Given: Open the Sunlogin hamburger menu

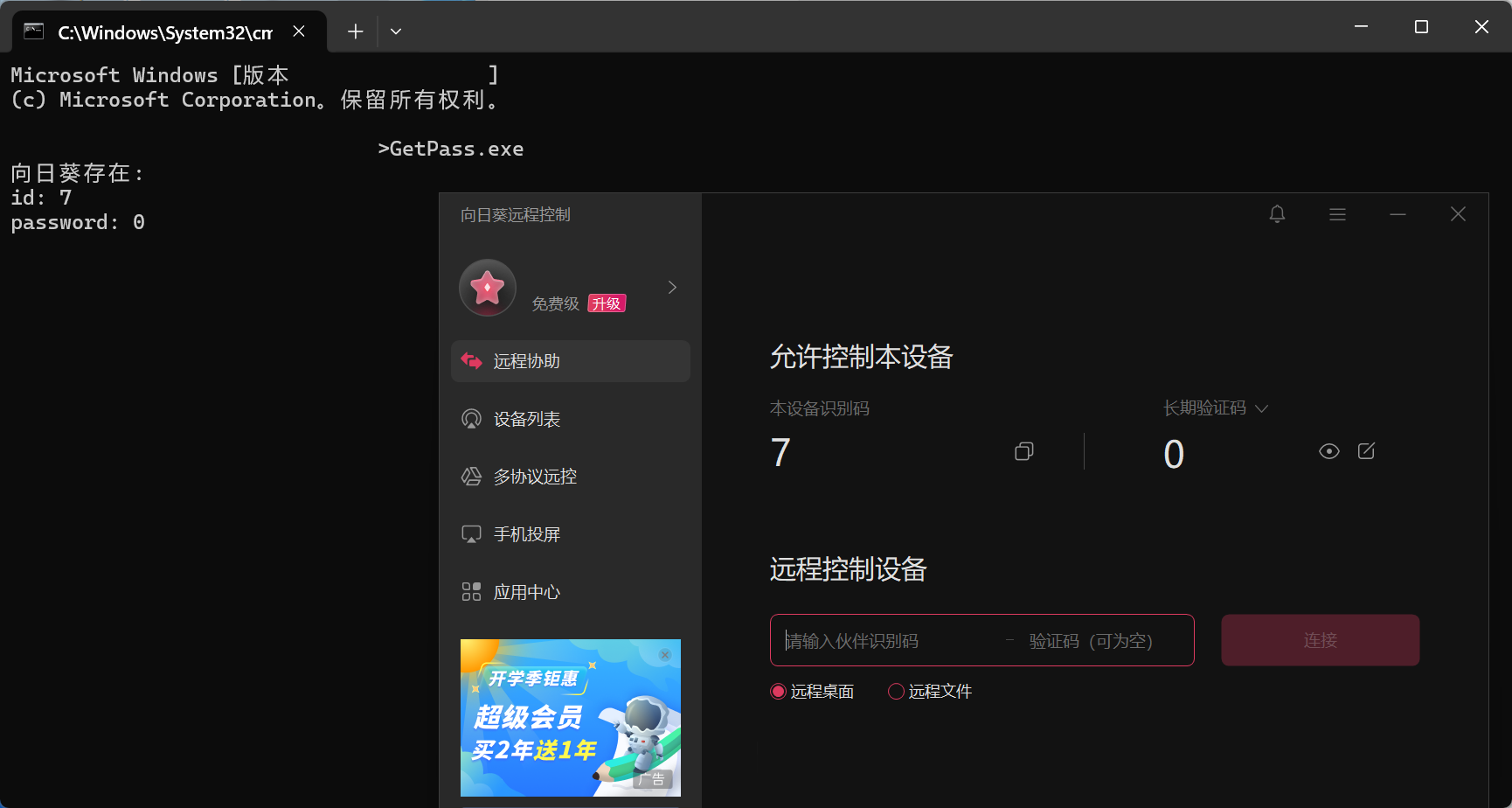Looking at the screenshot, I should pyautogui.click(x=1337, y=214).
